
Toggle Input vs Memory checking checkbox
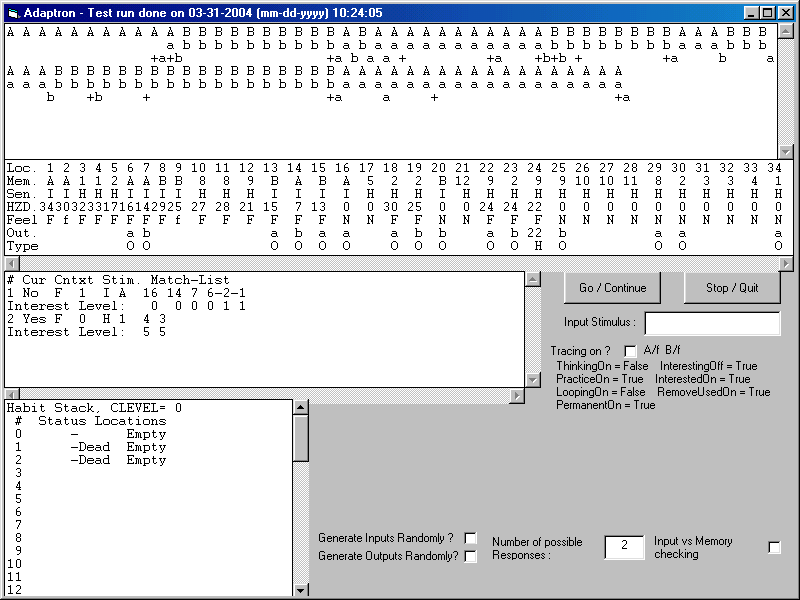[x=774, y=547]
